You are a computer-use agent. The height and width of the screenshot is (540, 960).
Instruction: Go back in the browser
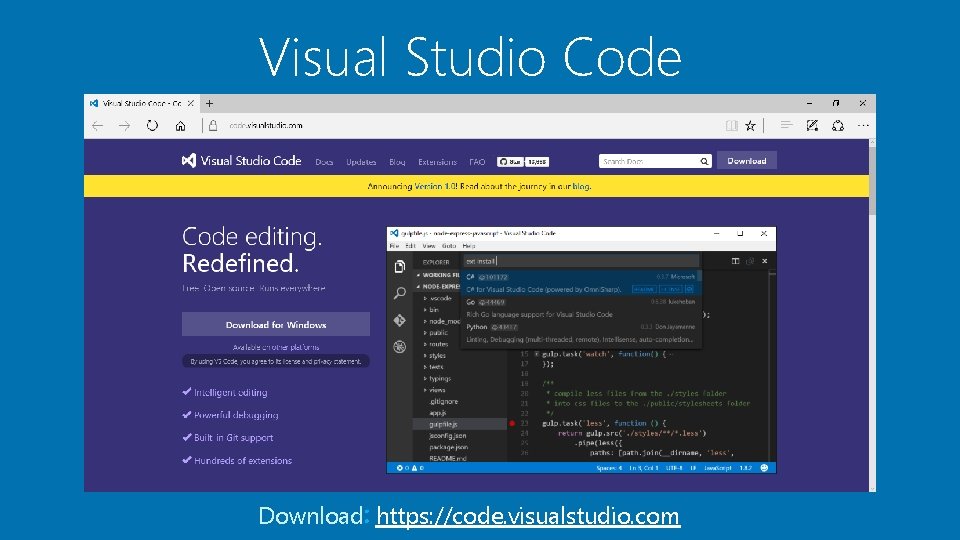pyautogui.click(x=97, y=126)
